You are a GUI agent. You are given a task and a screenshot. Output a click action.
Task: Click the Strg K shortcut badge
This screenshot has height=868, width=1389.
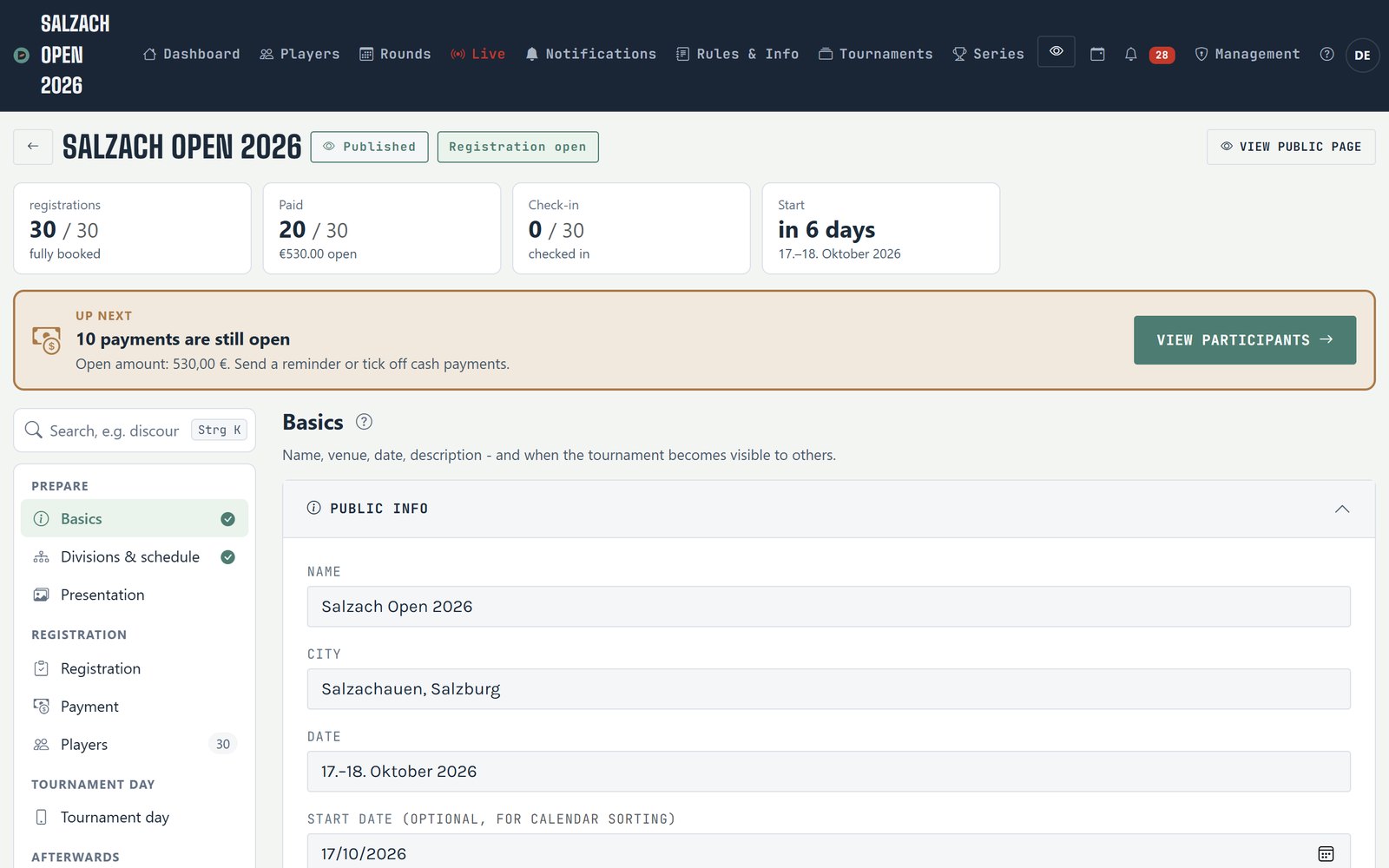(219, 430)
